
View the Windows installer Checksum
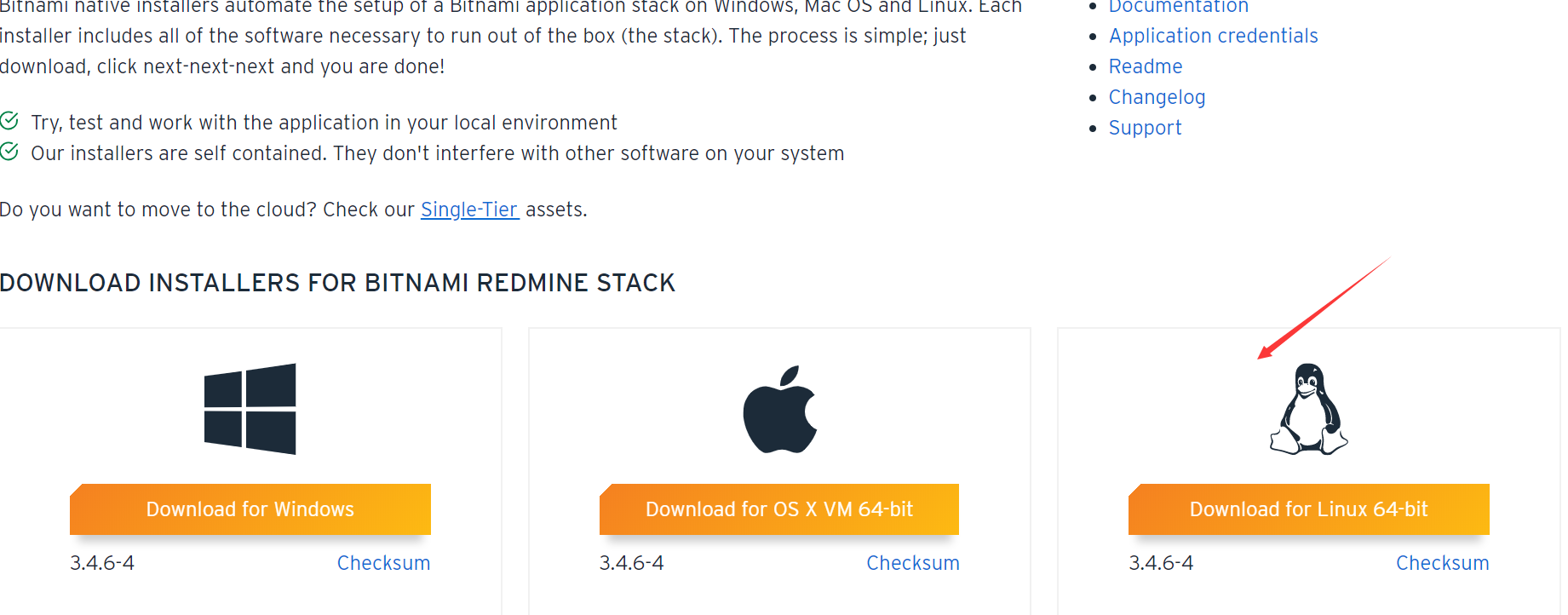click(383, 562)
